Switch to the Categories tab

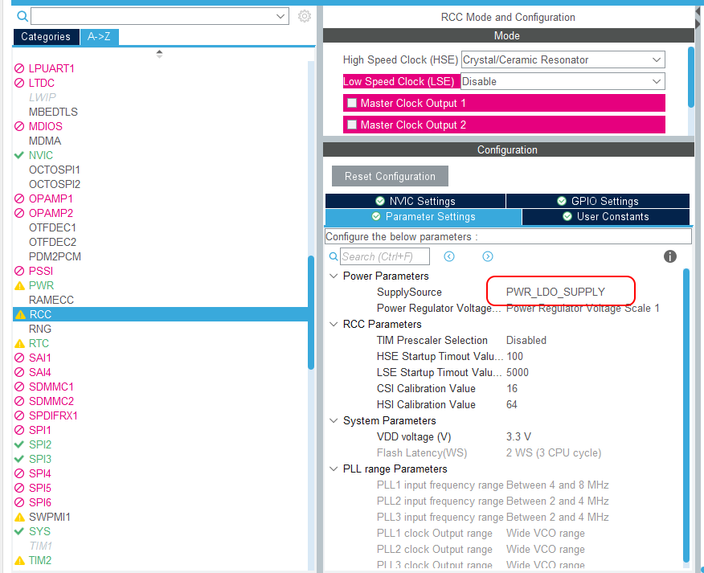tap(46, 36)
